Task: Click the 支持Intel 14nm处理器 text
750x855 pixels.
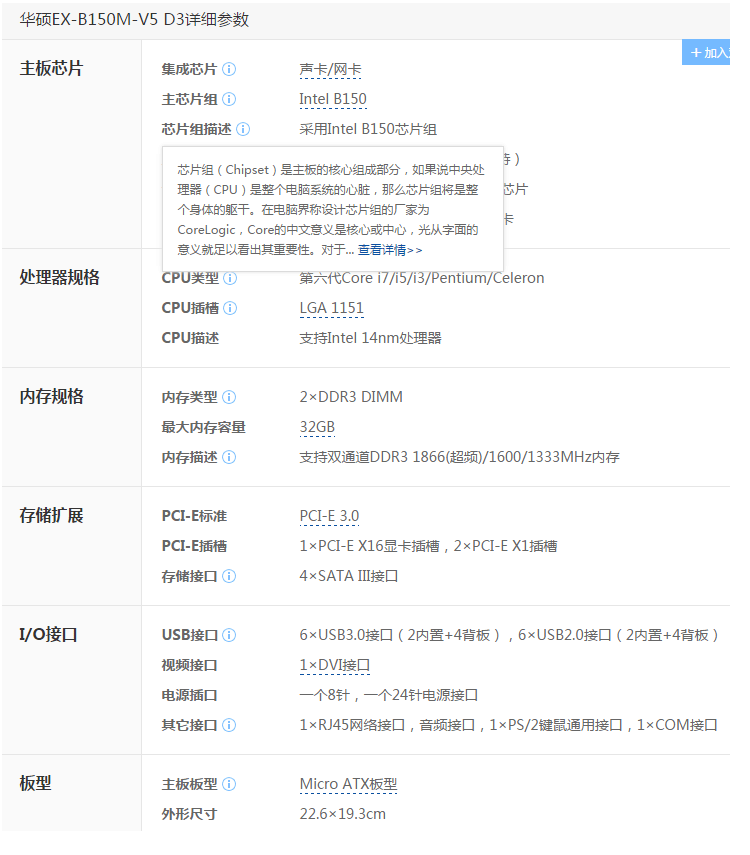Action: tap(370, 338)
